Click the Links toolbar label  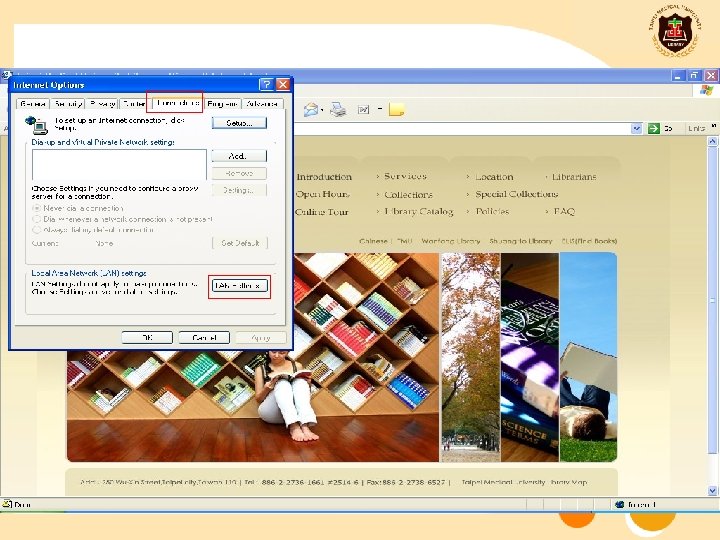tap(696, 129)
